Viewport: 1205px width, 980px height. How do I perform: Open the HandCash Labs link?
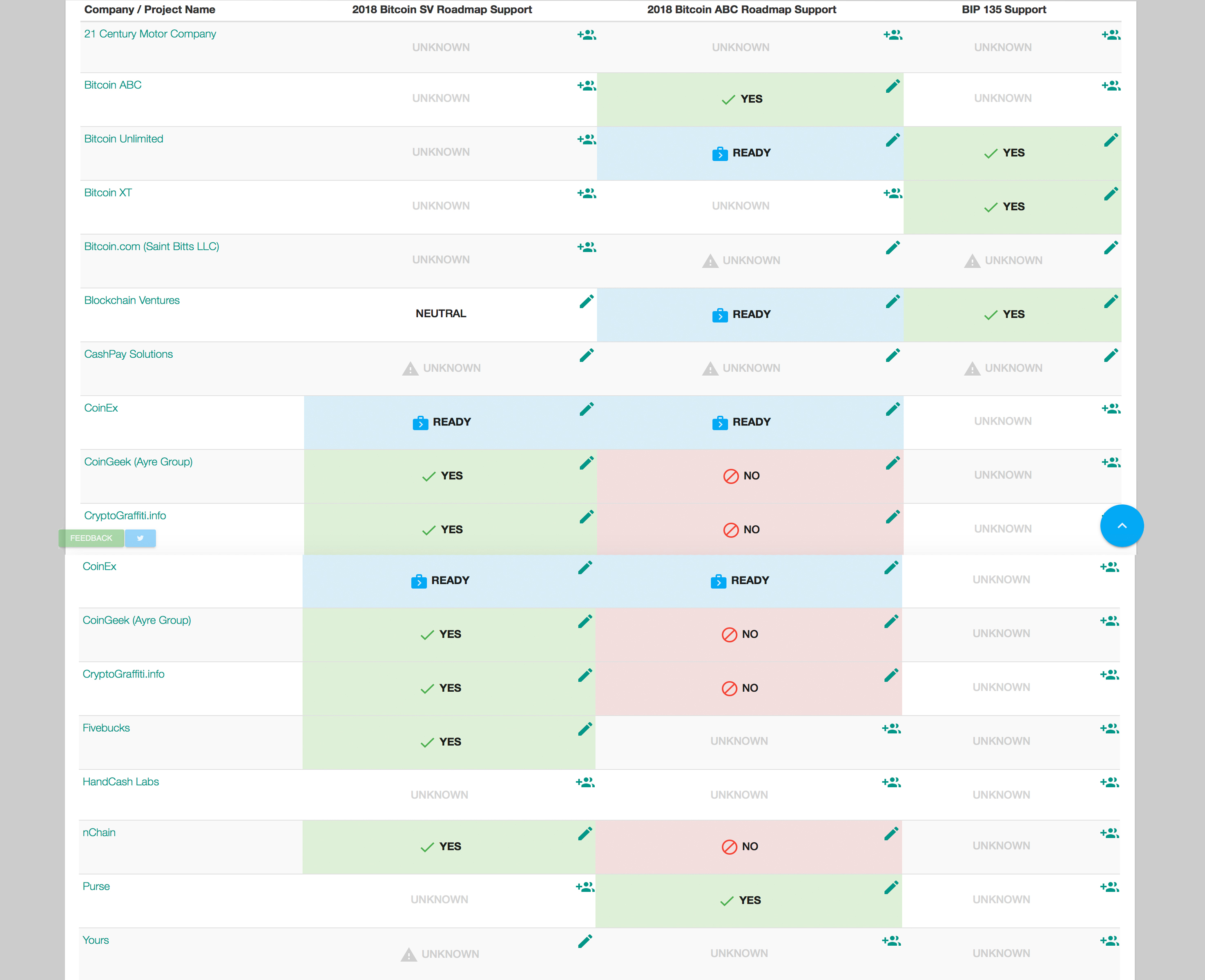point(120,781)
